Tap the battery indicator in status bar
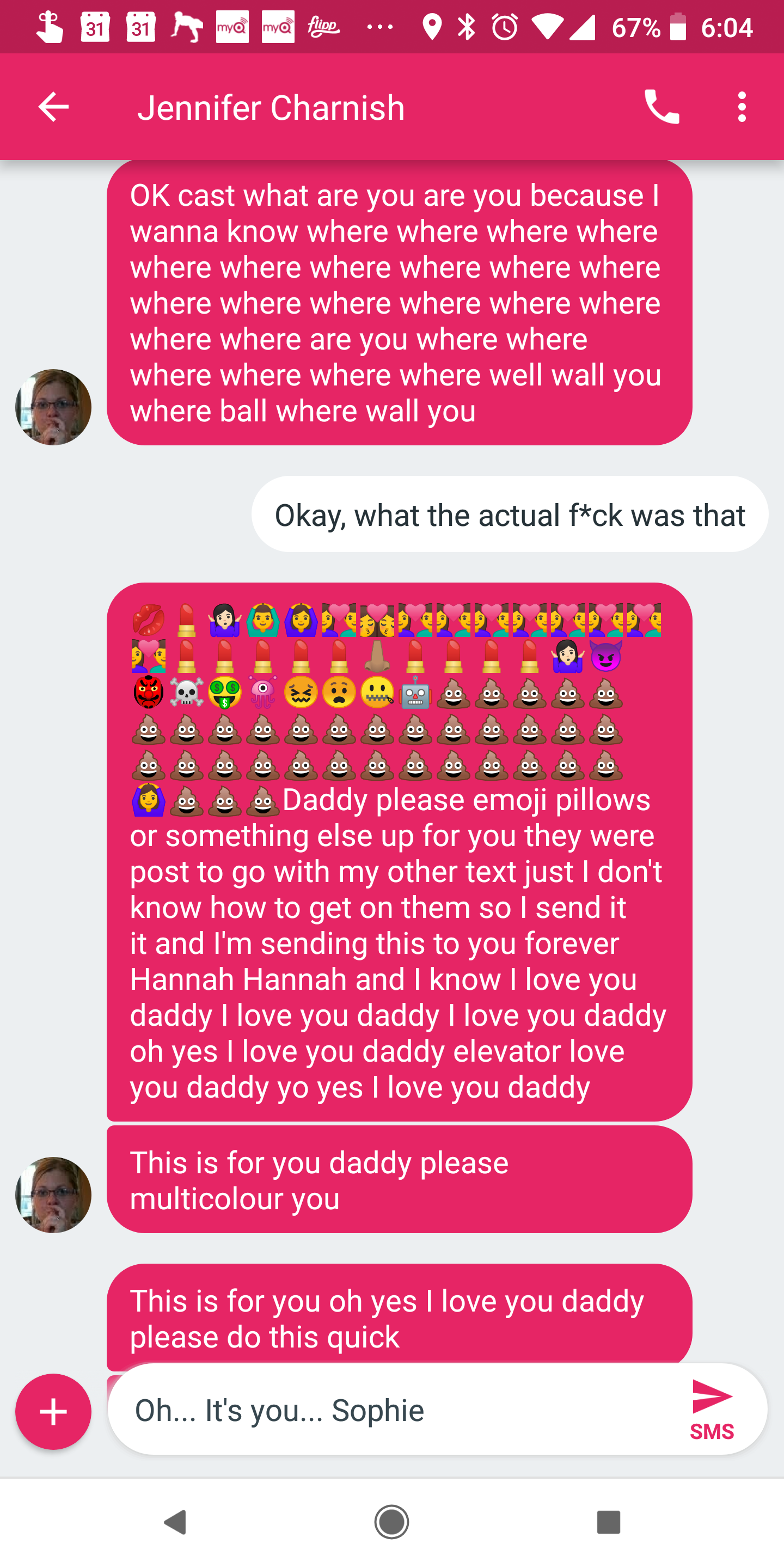 point(677,27)
